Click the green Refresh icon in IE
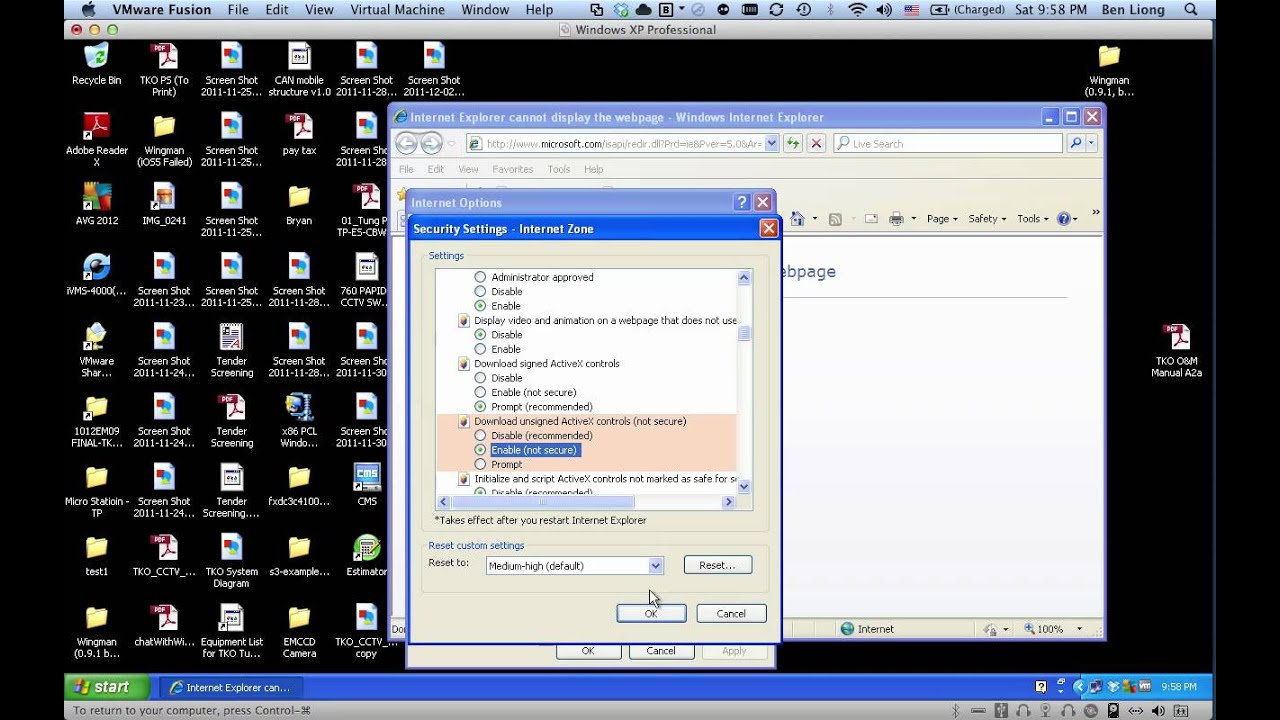Image resolution: width=1280 pixels, height=720 pixels. pos(793,143)
